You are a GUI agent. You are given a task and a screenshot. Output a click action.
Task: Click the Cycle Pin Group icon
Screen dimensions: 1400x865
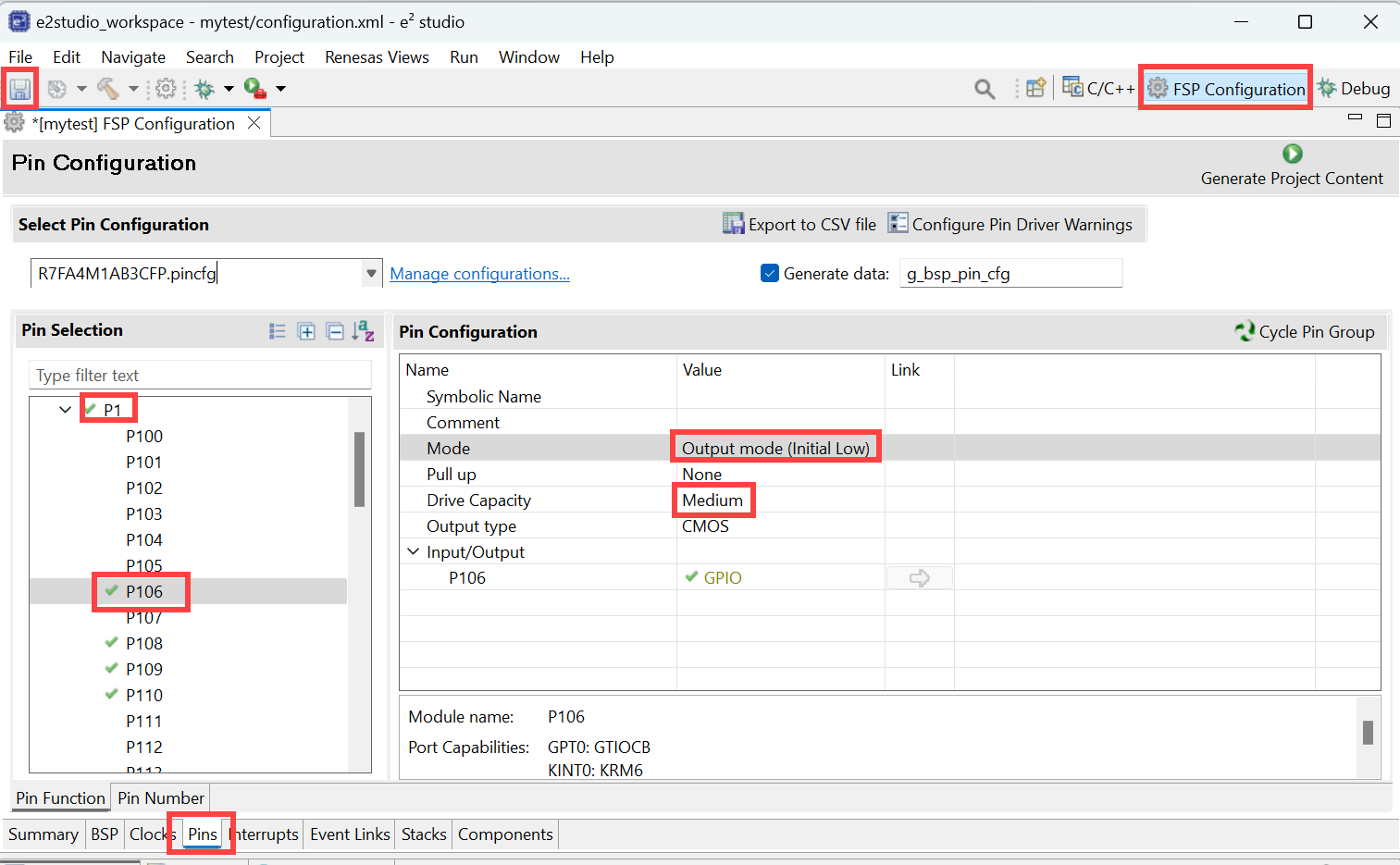click(x=1245, y=331)
